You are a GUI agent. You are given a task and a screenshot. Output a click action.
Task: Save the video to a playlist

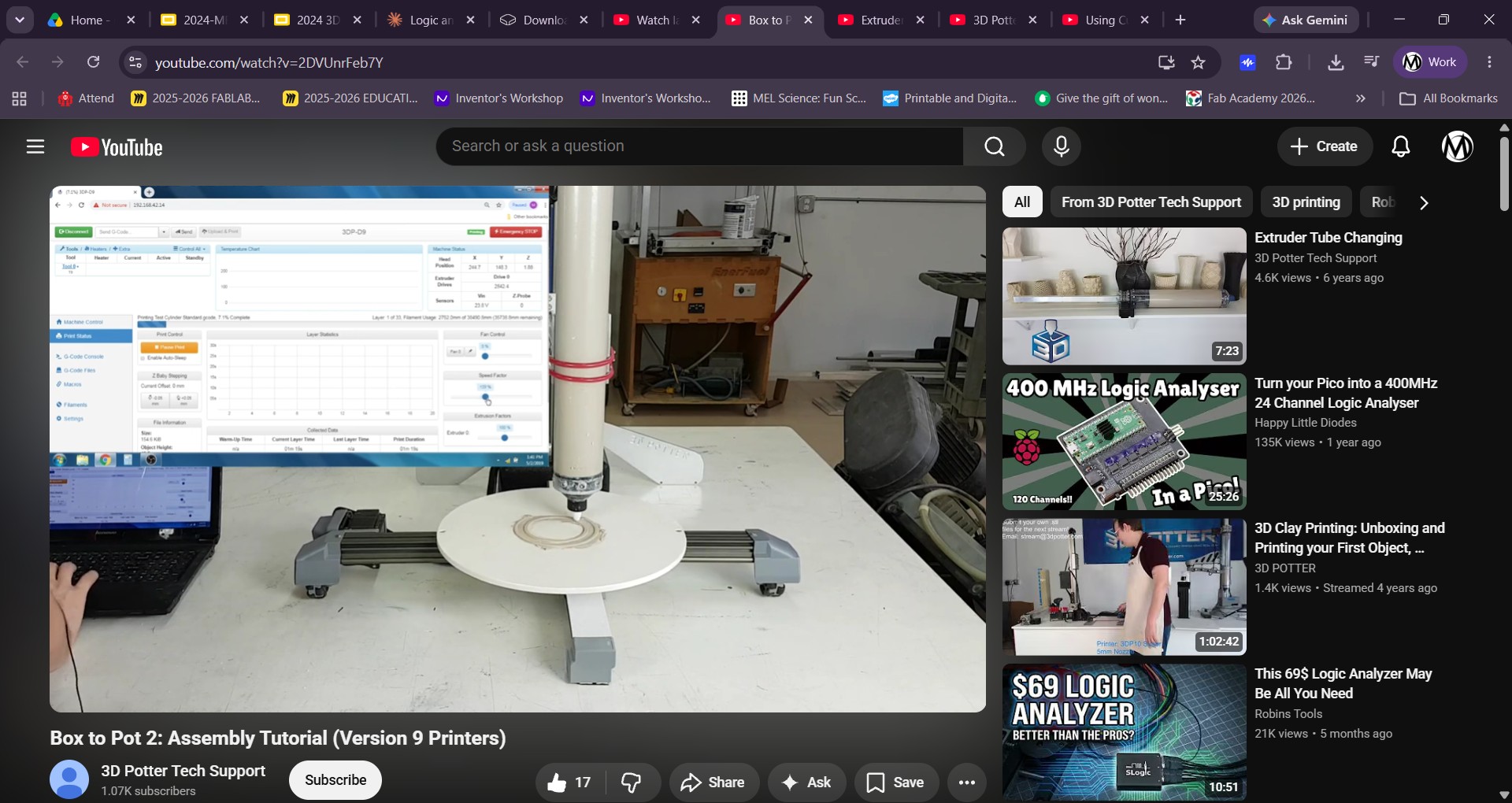896,783
